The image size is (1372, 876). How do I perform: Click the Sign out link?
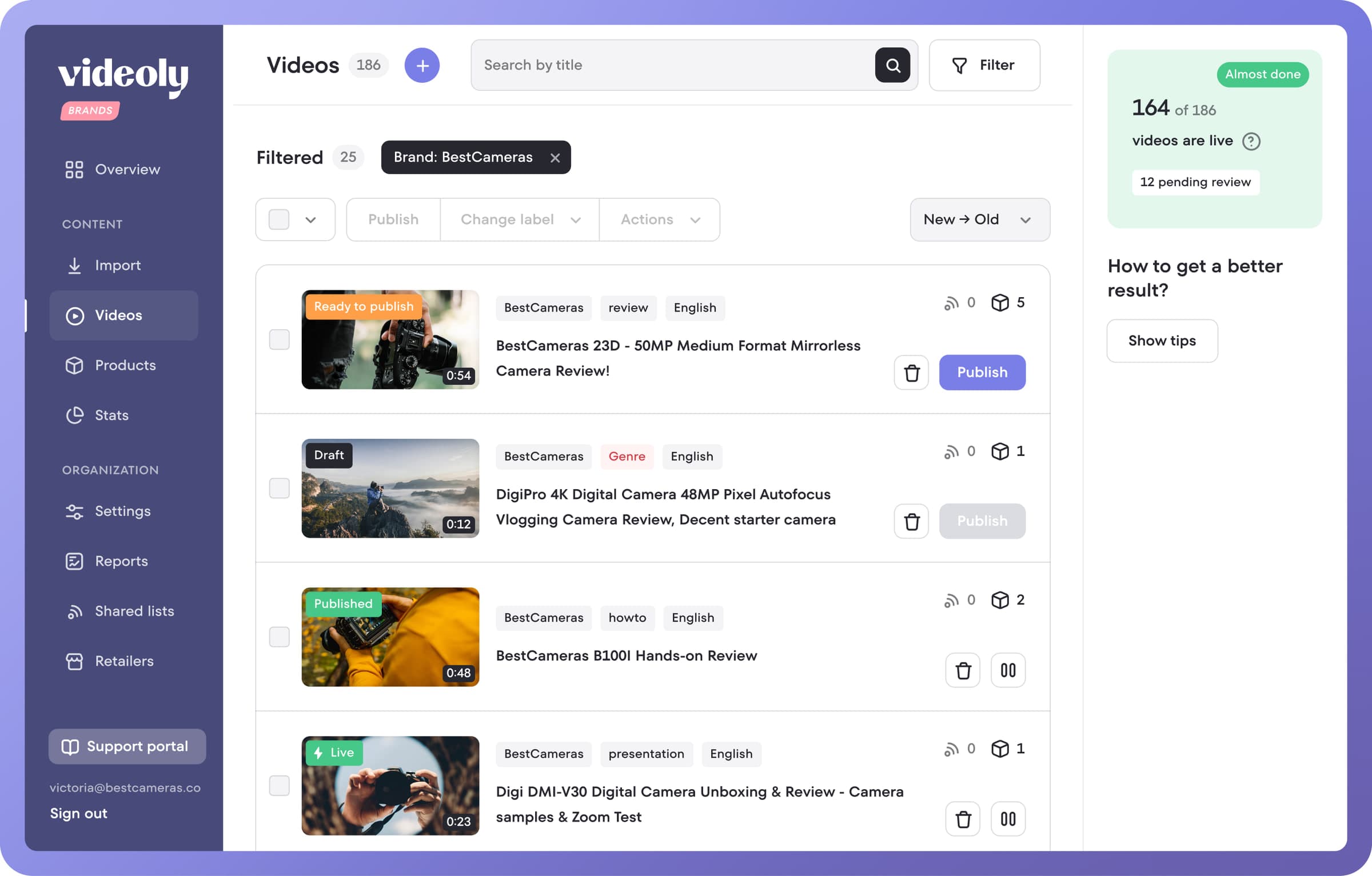click(x=78, y=814)
